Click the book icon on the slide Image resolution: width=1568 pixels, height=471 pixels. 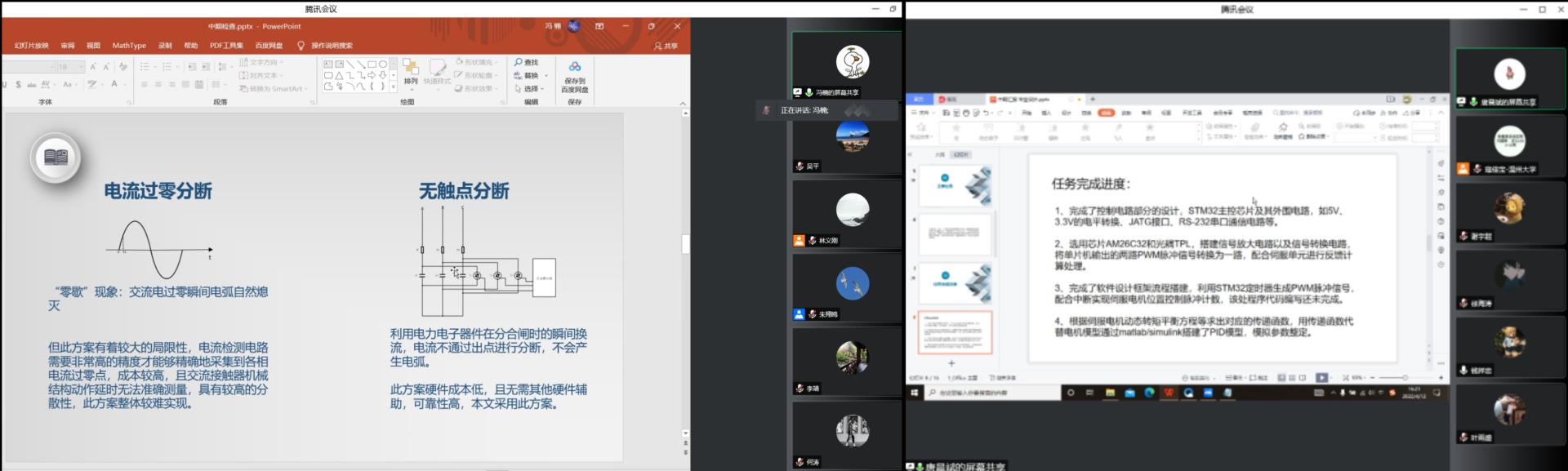click(56, 157)
